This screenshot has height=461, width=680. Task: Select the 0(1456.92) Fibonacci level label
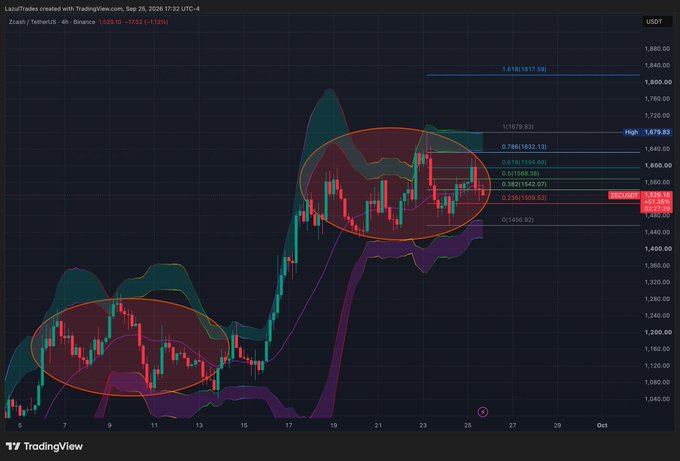click(518, 220)
